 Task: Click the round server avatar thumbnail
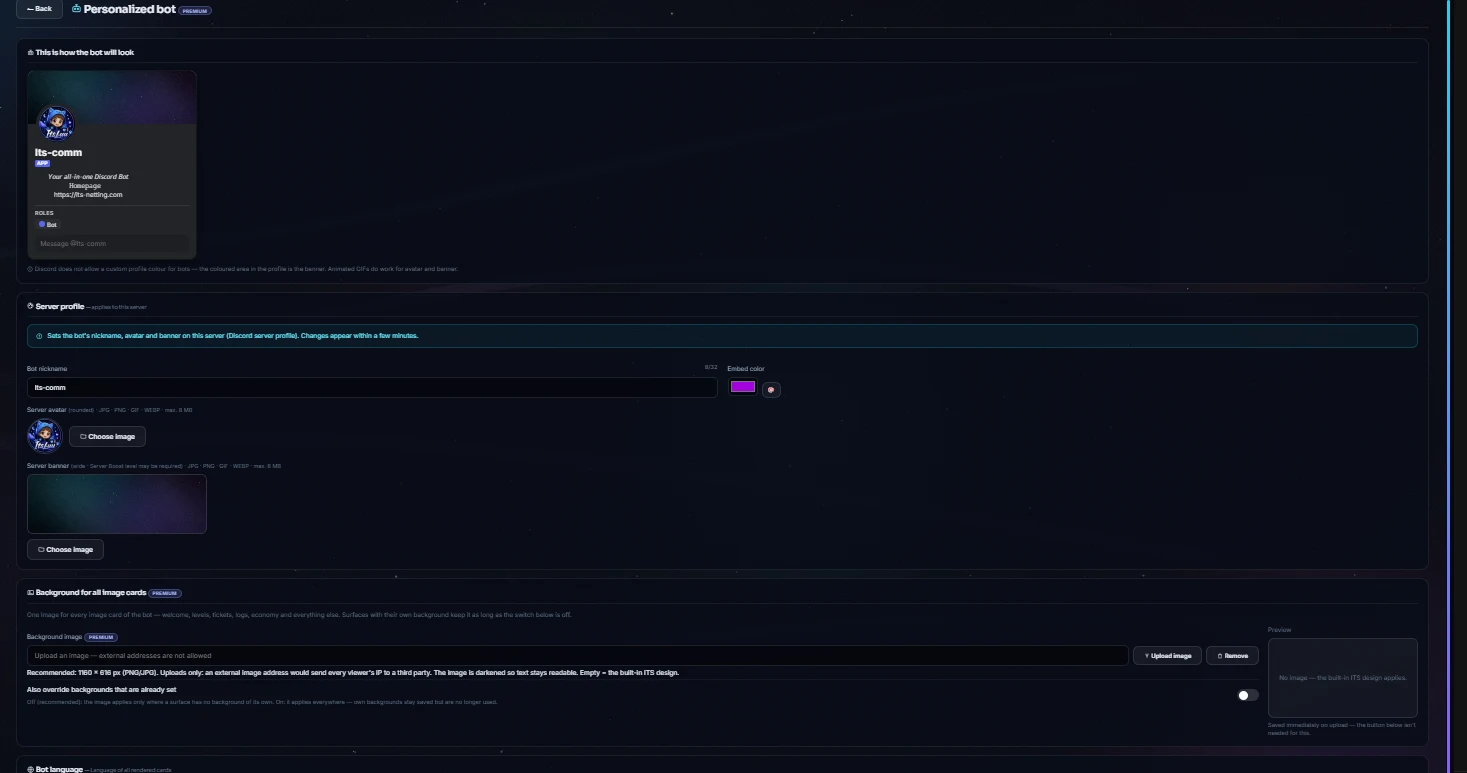tap(44, 436)
